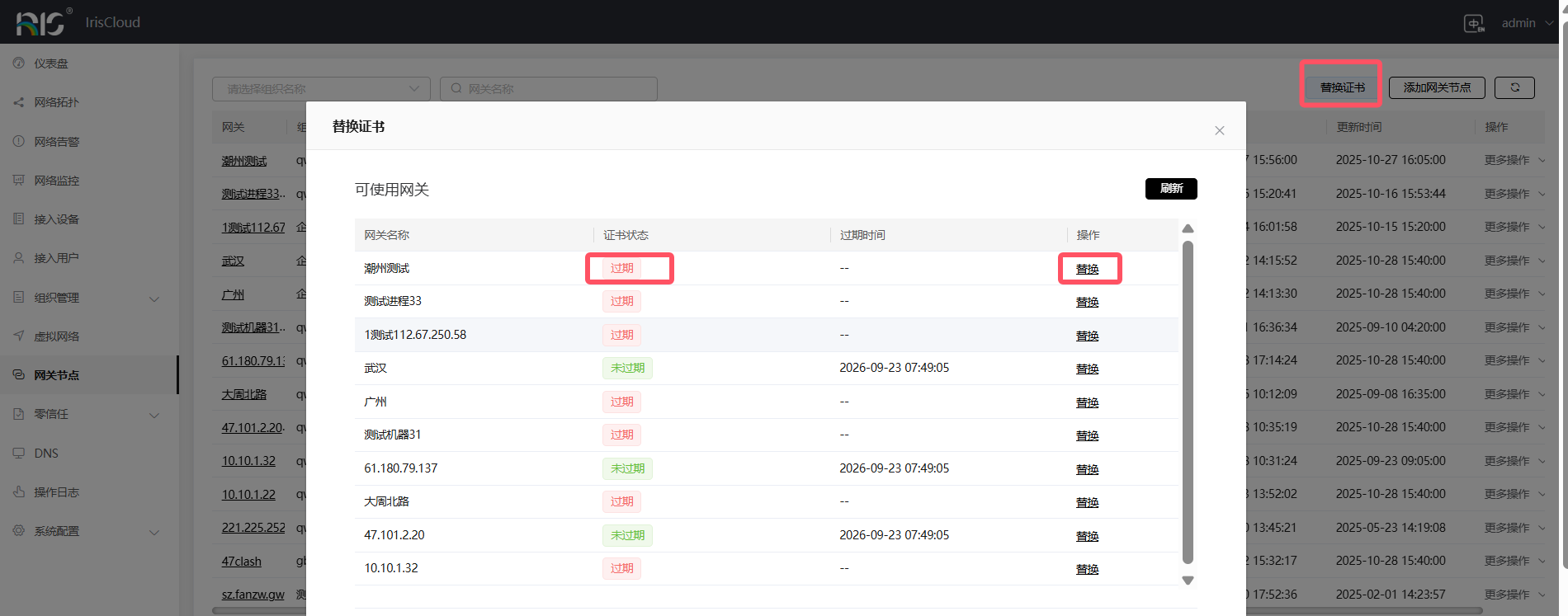
Task: Click the 网络告警 alert sidebar icon
Action: click(x=18, y=141)
